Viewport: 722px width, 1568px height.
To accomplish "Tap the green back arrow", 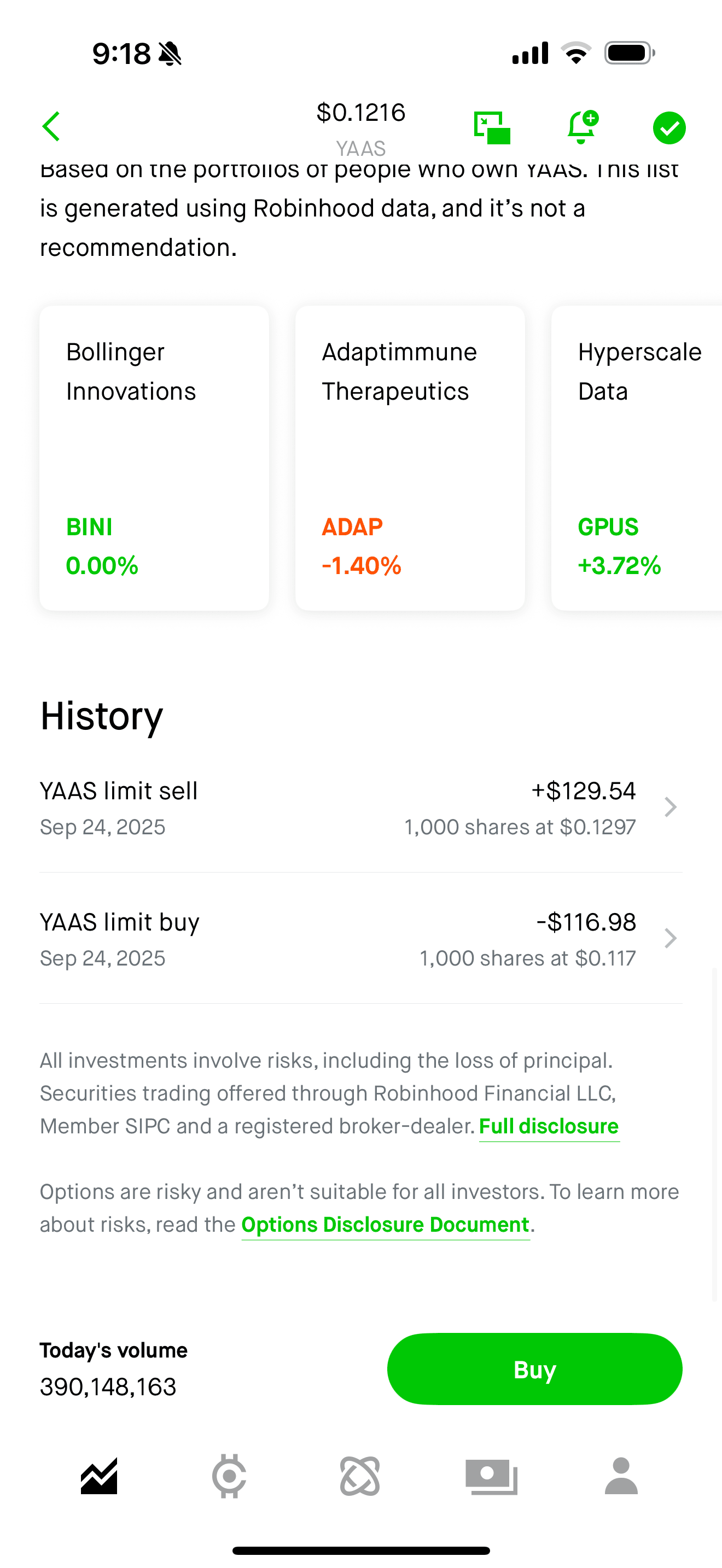I will 52,127.
